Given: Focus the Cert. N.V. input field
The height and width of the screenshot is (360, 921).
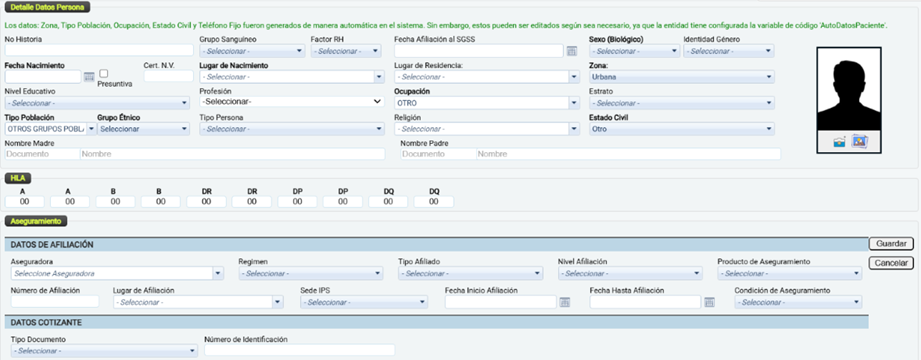Looking at the screenshot, I should coord(169,76).
